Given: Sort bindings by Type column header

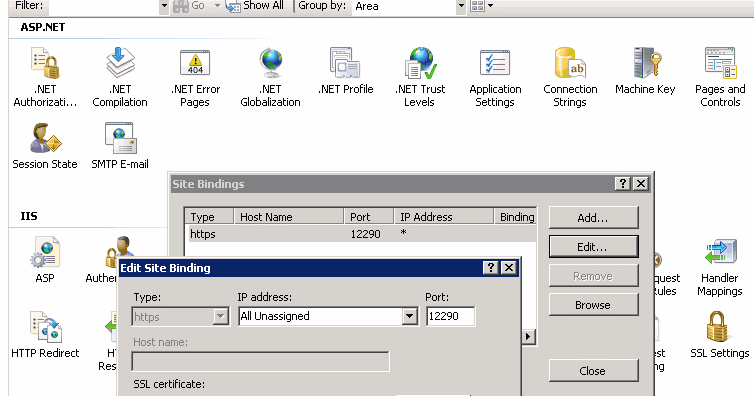Looking at the screenshot, I should [x=210, y=217].
